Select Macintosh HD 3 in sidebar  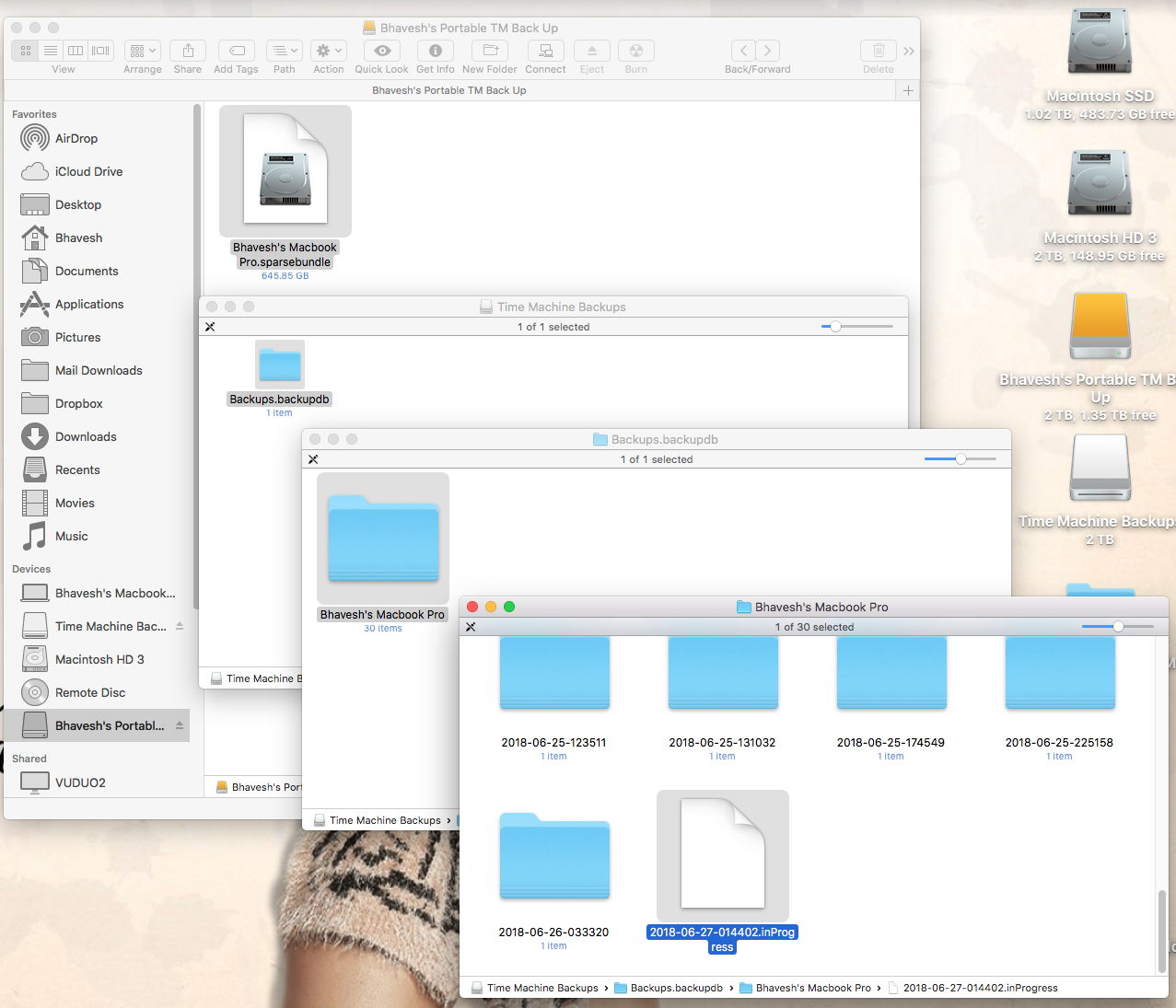pyautogui.click(x=99, y=660)
